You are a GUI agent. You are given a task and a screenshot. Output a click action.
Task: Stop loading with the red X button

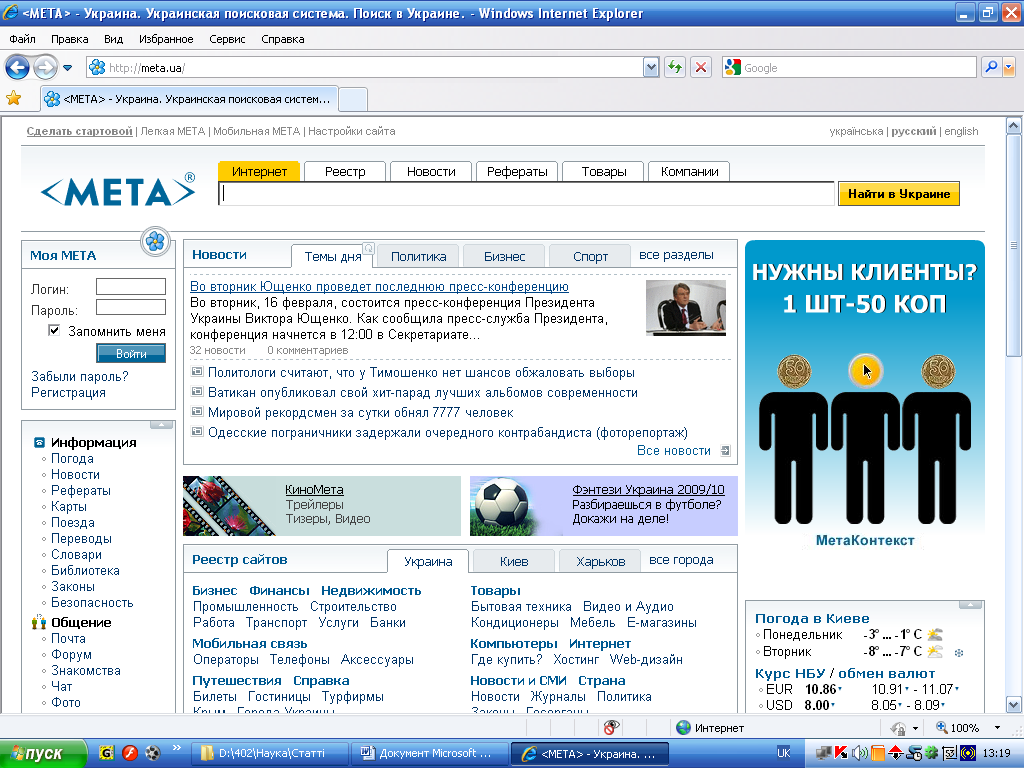pyautogui.click(x=701, y=67)
